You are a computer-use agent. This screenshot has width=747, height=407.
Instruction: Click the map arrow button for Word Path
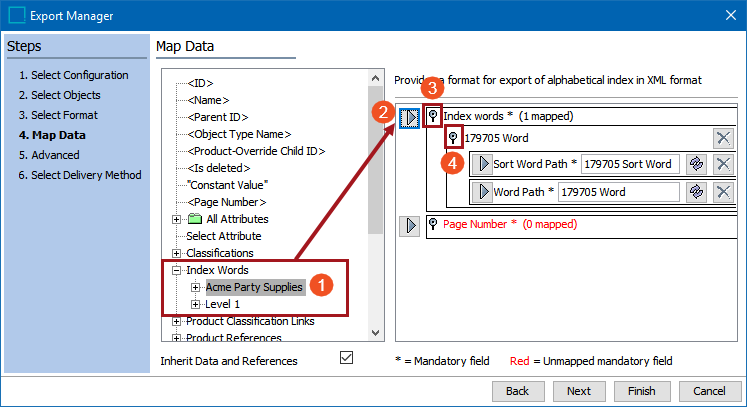click(481, 191)
